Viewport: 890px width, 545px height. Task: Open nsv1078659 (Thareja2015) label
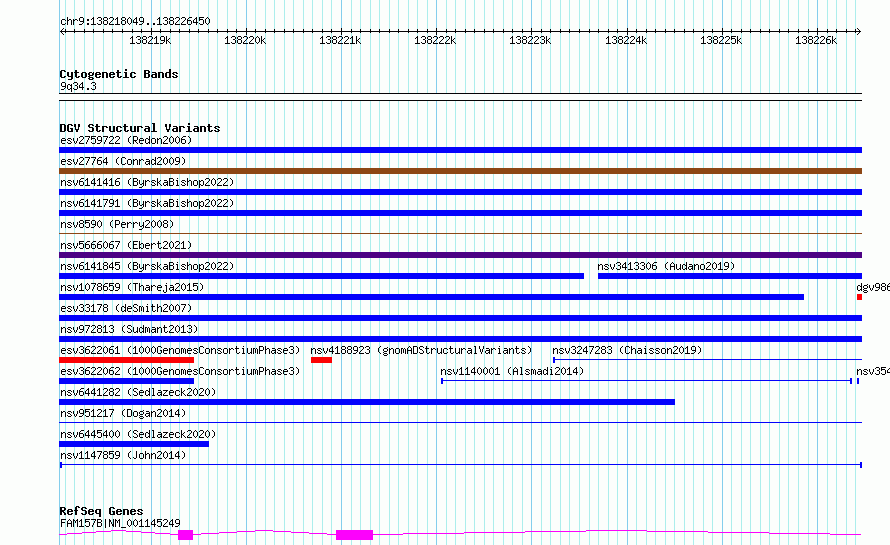[x=132, y=287]
